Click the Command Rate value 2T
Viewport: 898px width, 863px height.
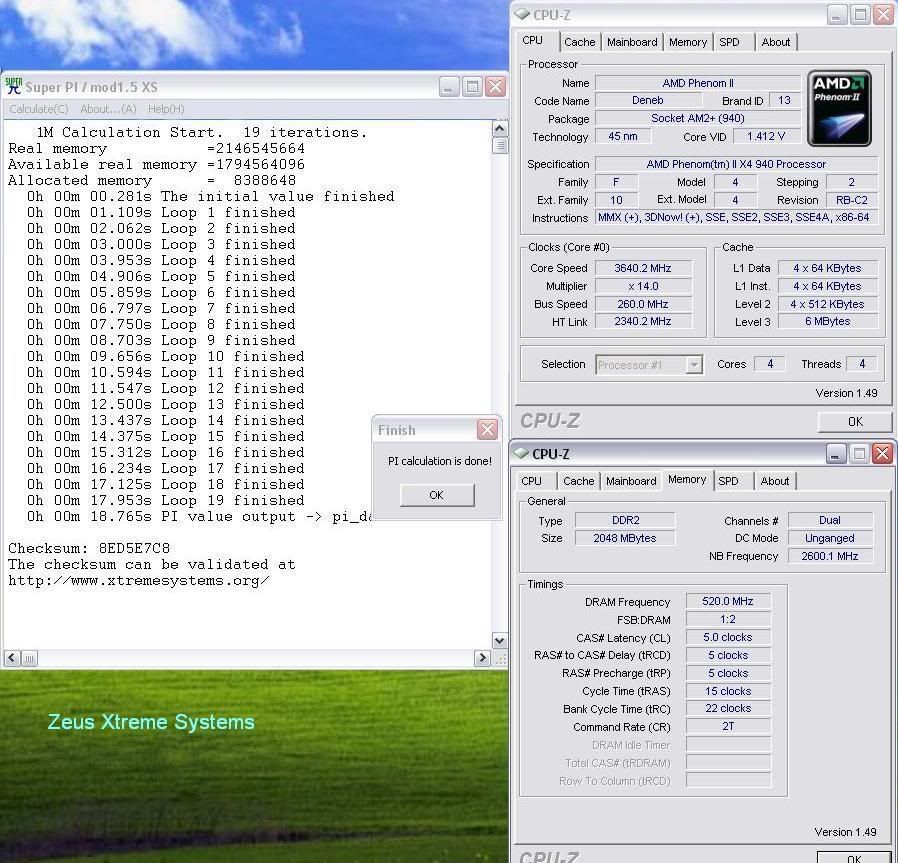point(728,726)
